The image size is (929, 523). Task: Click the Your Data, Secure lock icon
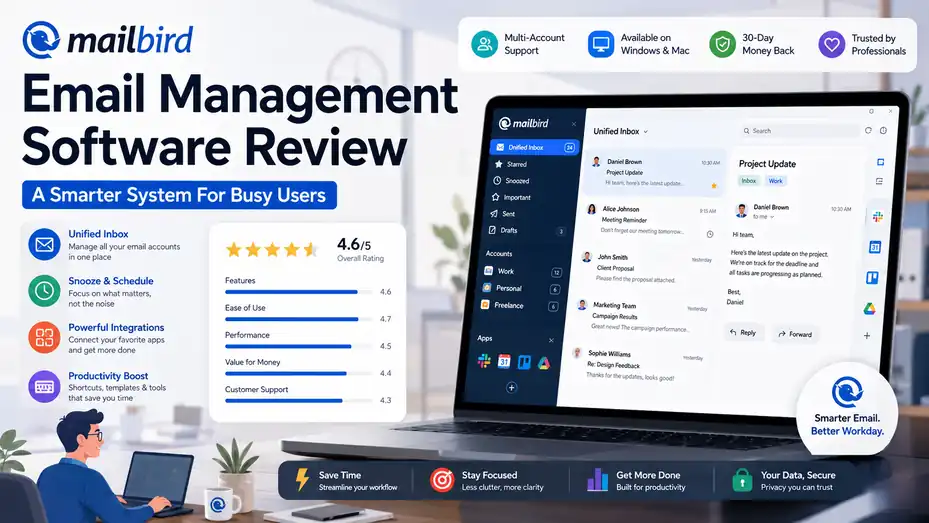click(742, 480)
